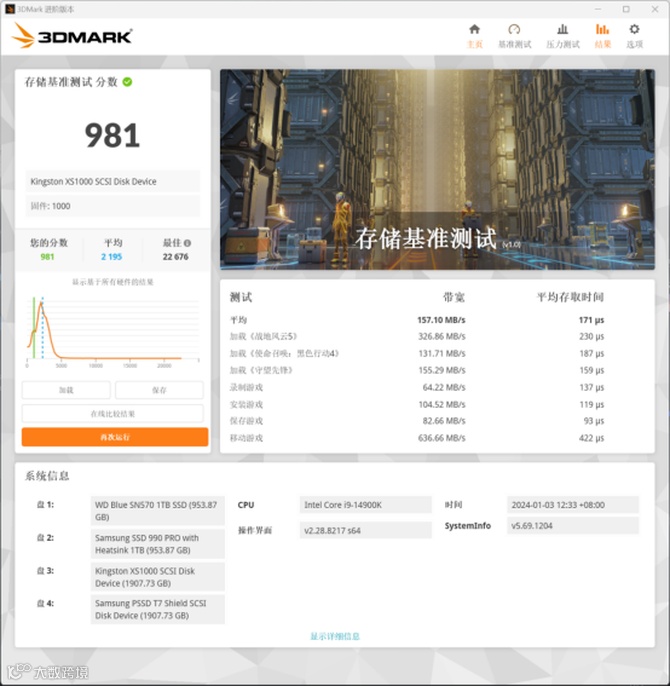Click the 155.29 MB/s bandwidth value

pos(442,370)
